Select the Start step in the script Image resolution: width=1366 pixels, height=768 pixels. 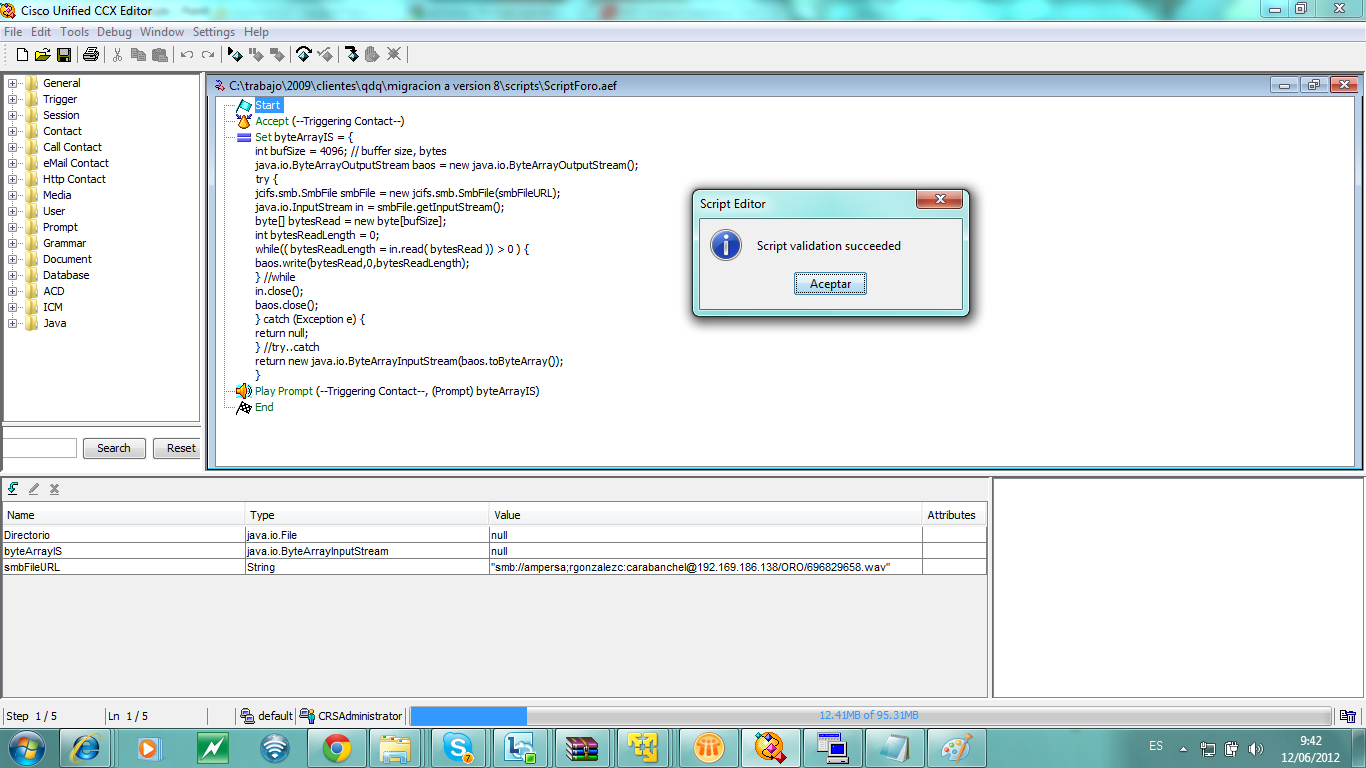(268, 105)
